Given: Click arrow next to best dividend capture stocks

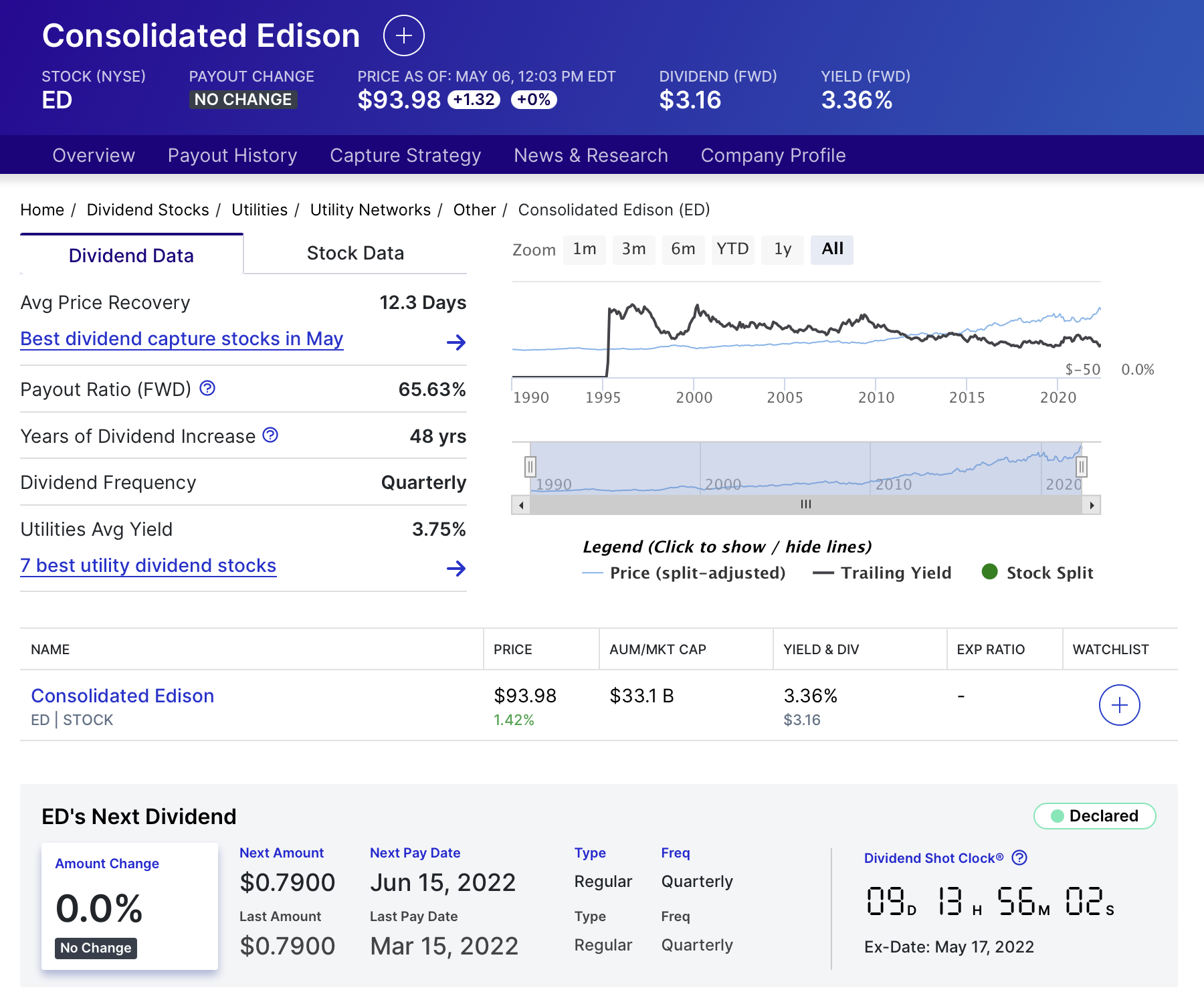Looking at the screenshot, I should pyautogui.click(x=456, y=342).
